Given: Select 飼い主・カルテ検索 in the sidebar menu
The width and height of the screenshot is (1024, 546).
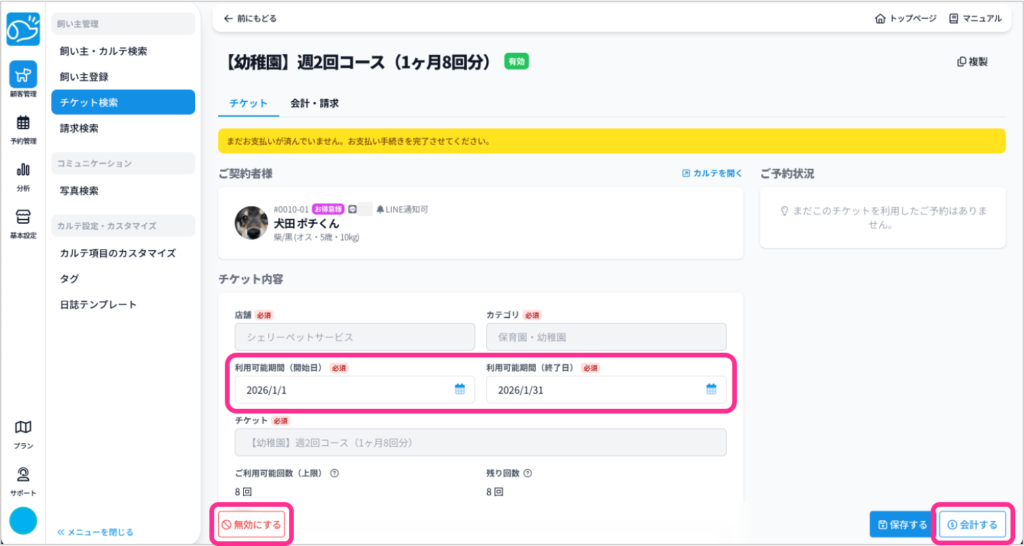Looking at the screenshot, I should pyautogui.click(x=103, y=50).
